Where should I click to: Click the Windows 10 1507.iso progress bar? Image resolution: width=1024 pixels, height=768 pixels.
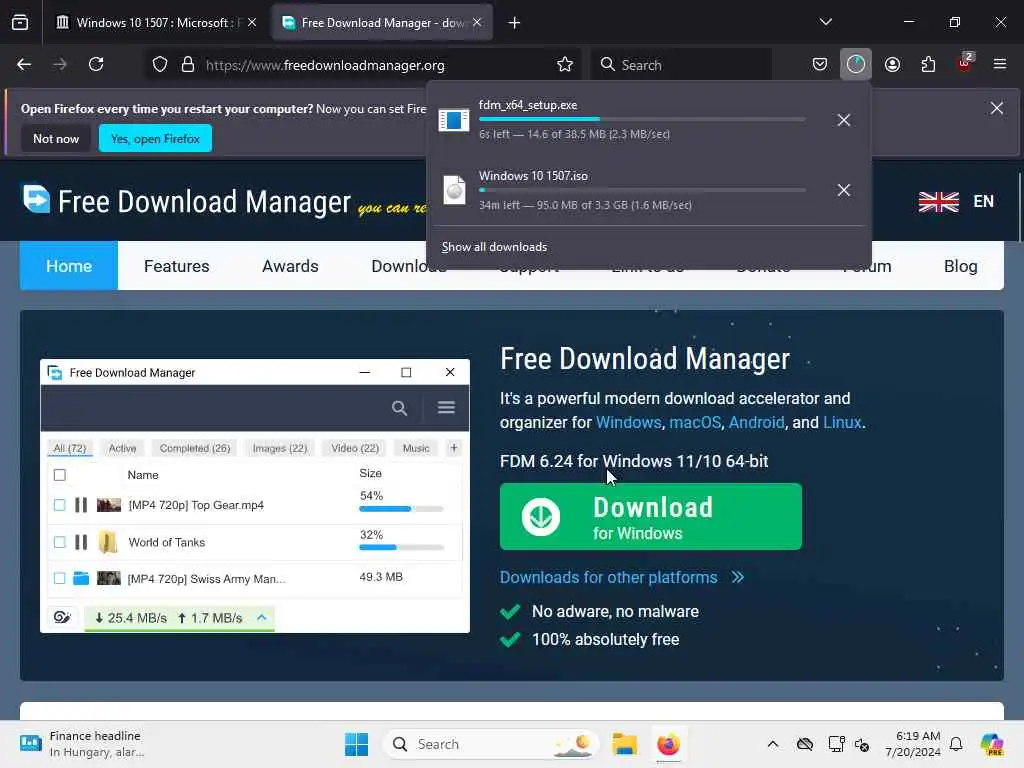tap(642, 190)
